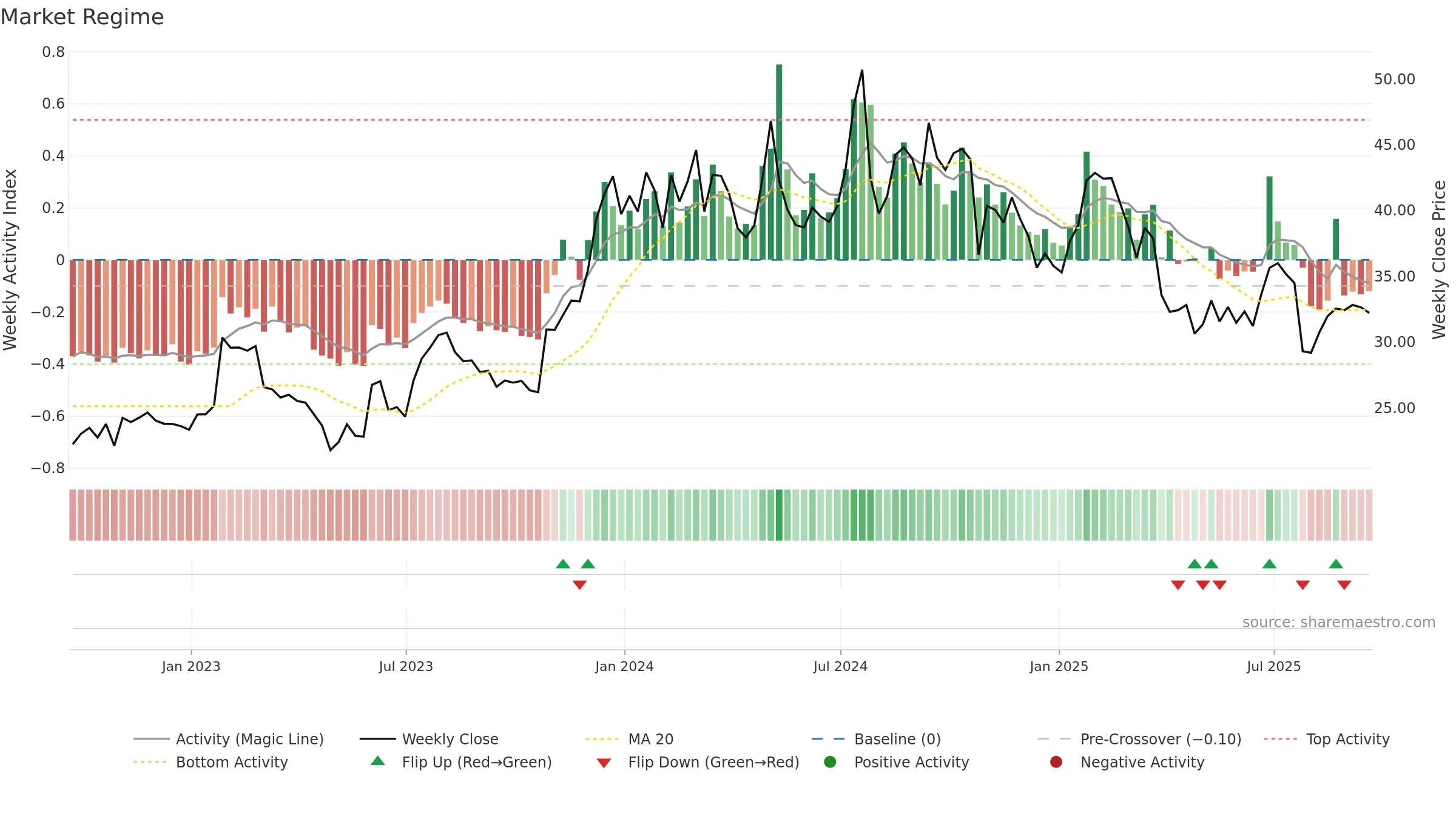Click the Jul 2024 axis label
The width and height of the screenshot is (1456, 819).
point(840,666)
